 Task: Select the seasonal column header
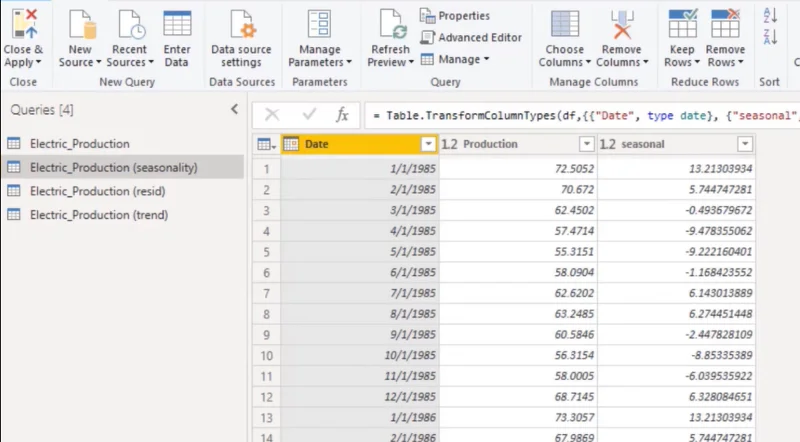[676, 144]
